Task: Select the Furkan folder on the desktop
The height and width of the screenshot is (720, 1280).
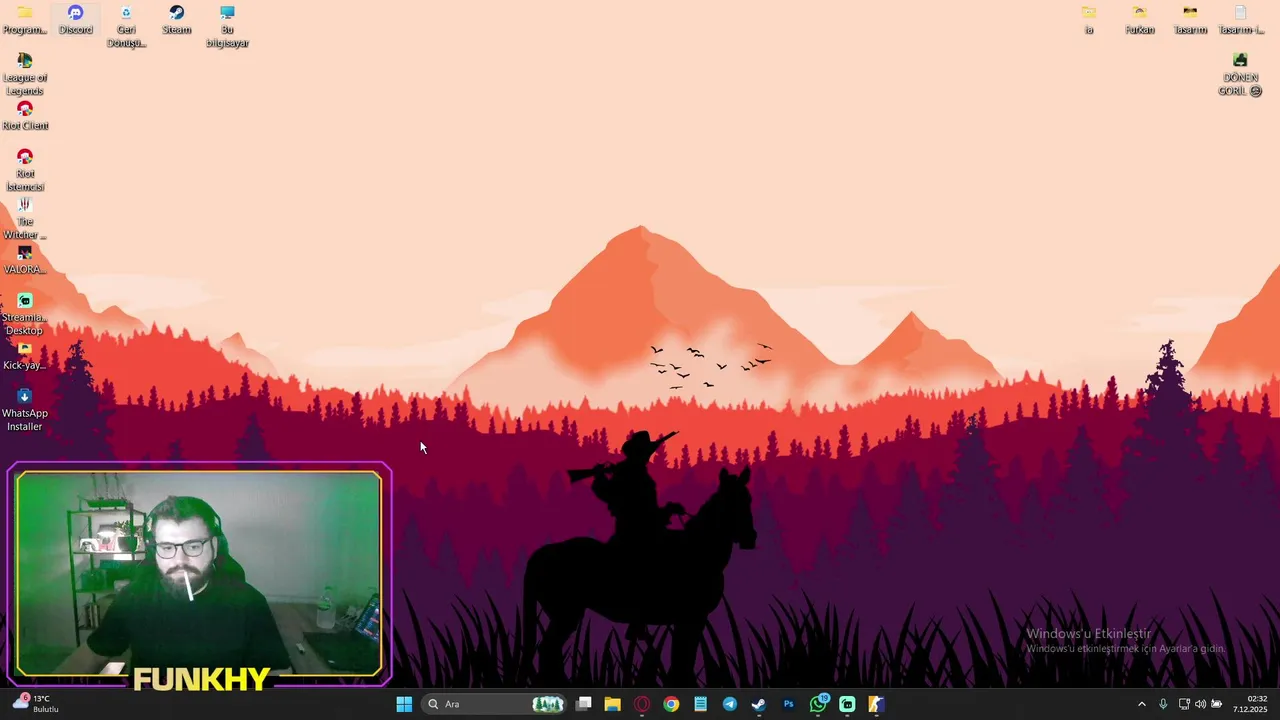Action: pyautogui.click(x=1139, y=19)
